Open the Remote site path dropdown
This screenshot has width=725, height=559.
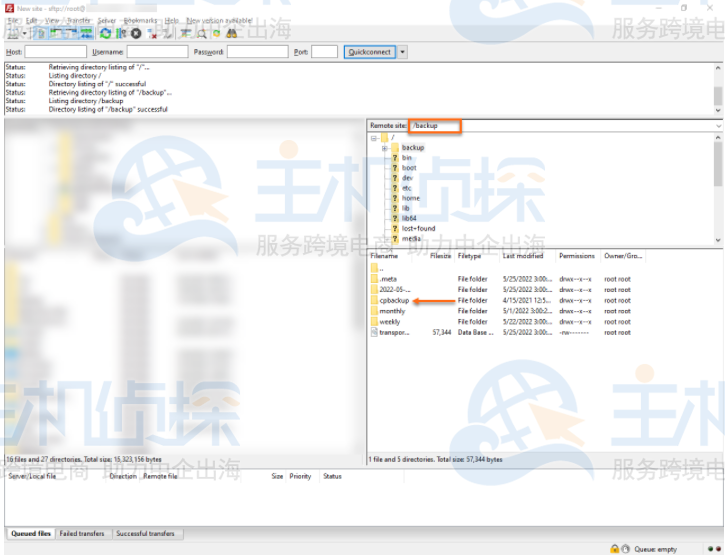click(718, 126)
